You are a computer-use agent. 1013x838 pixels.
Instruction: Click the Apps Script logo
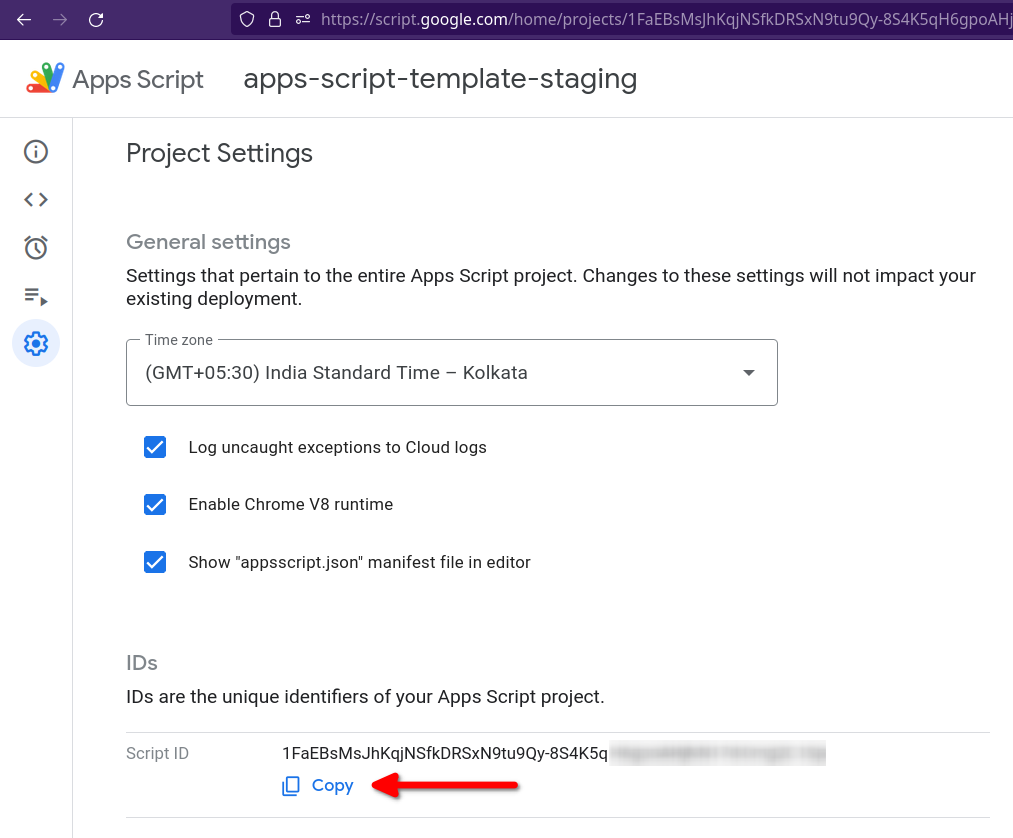(x=45, y=78)
